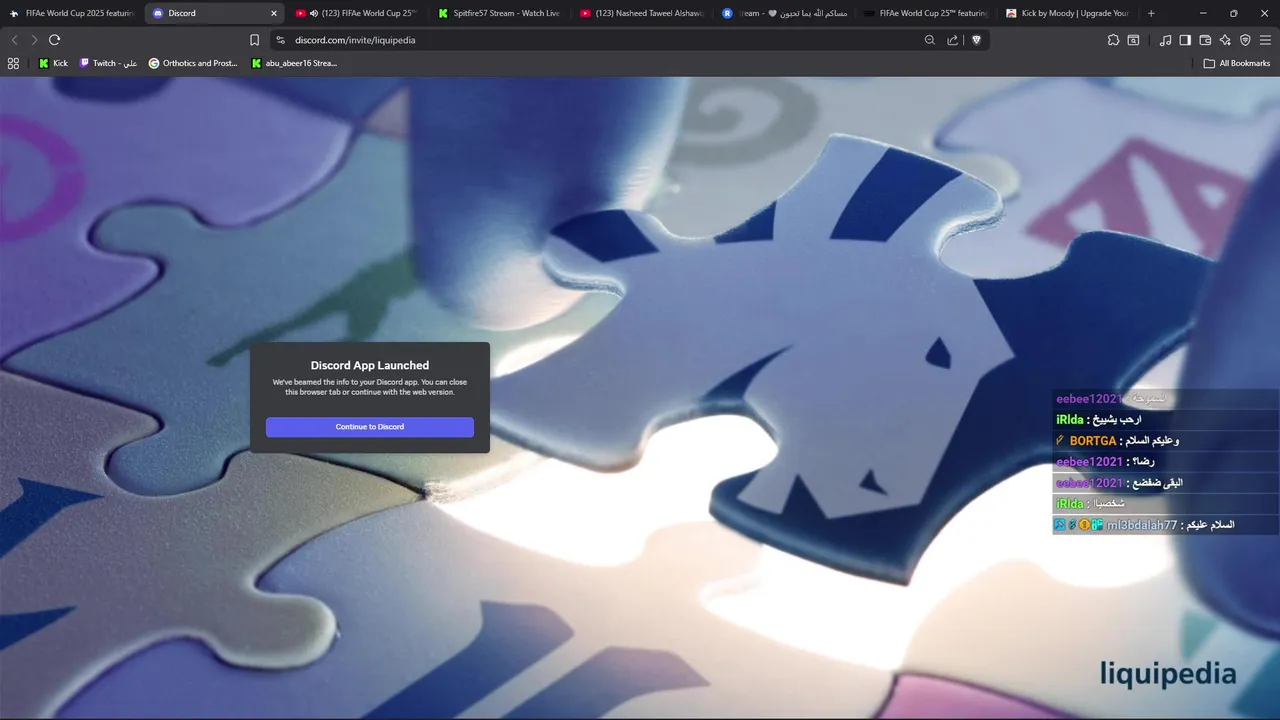Viewport: 1280px width, 720px height.
Task: Click the liquipedia logo bottom right
Action: 1168,673
